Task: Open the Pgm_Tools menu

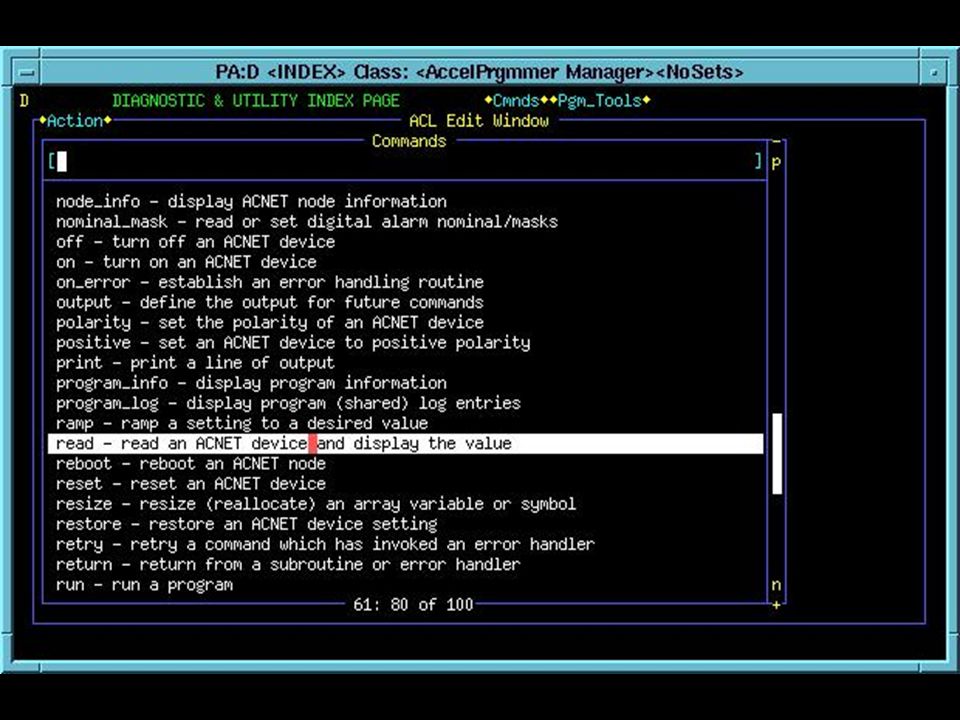Action: coord(599,100)
